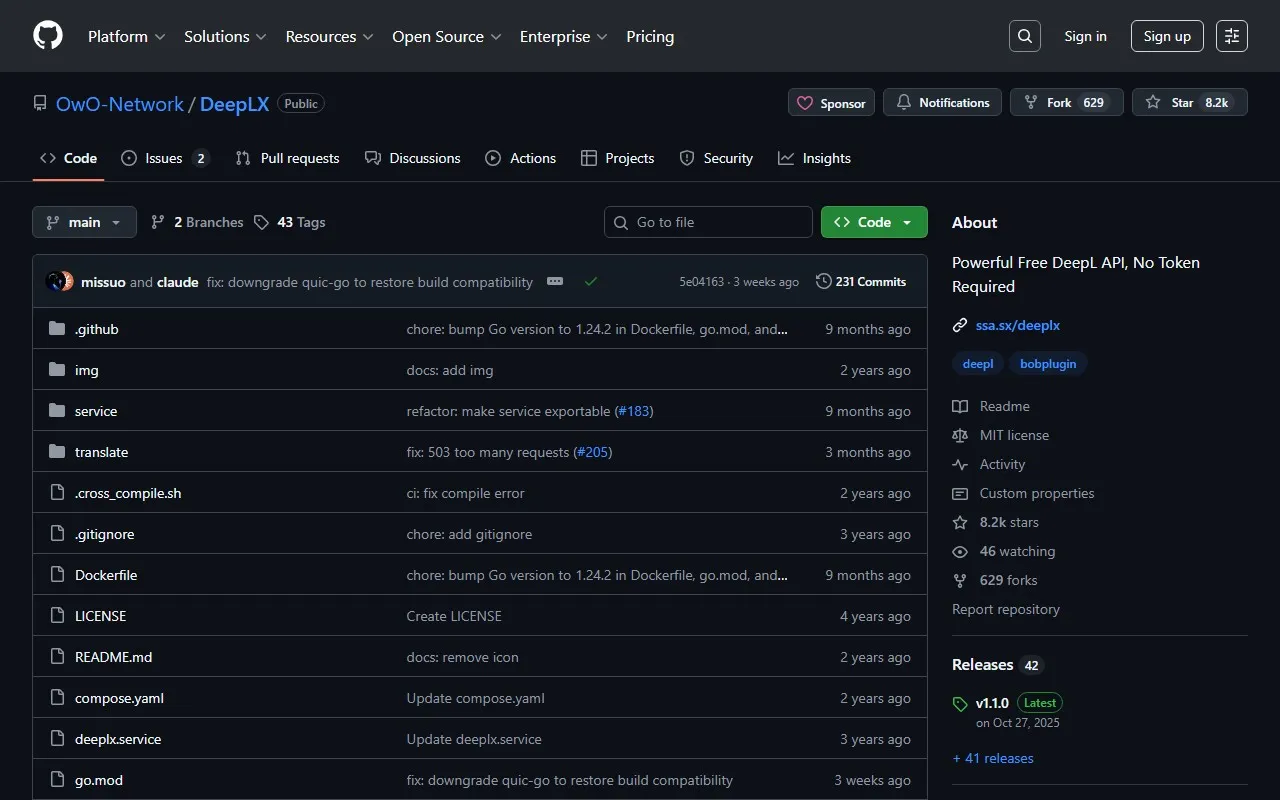This screenshot has height=800, width=1280.
Task: Open the Pull requests tab
Action: [x=288, y=158]
